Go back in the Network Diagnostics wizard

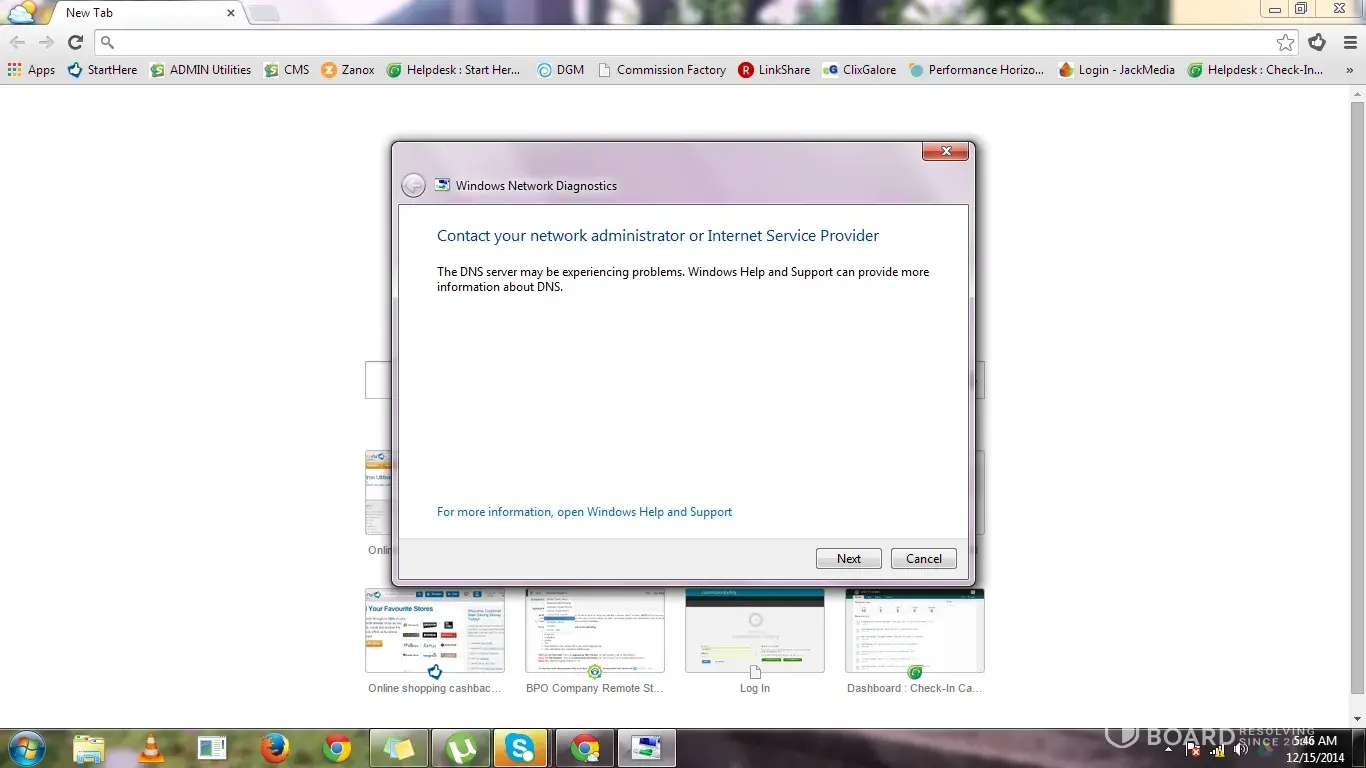(x=413, y=186)
